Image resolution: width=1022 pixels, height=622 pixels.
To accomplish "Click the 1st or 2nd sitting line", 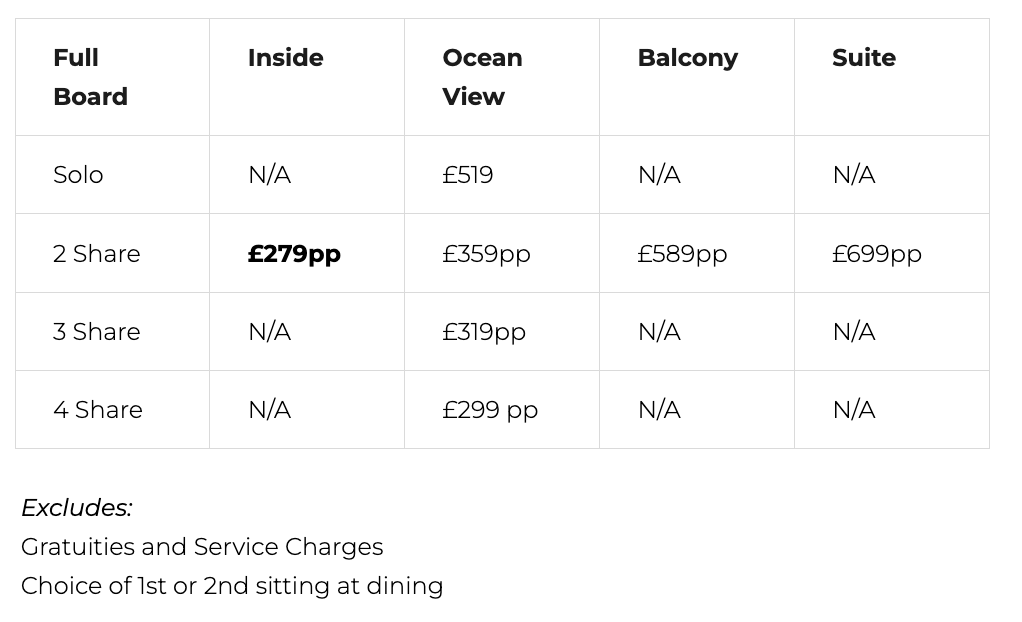I will coord(232,586).
